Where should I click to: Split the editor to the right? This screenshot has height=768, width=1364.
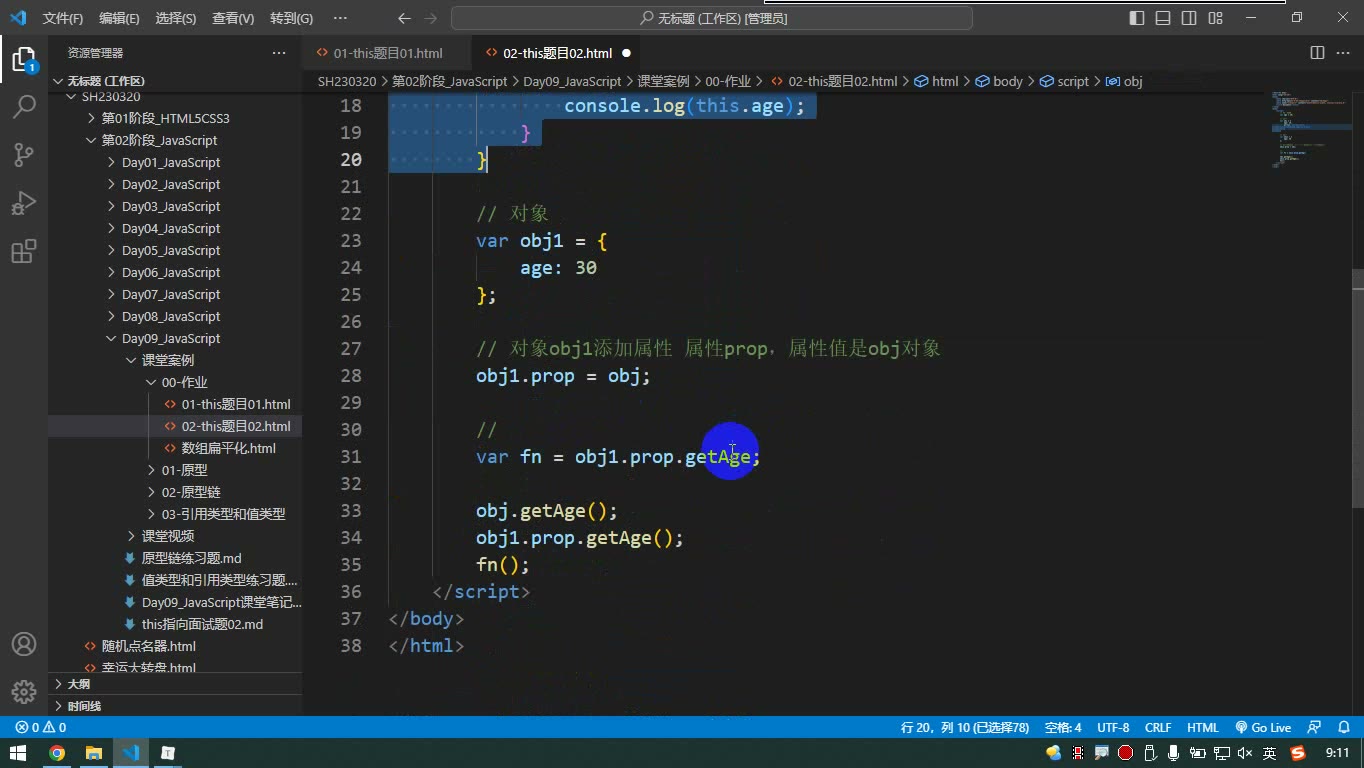[1317, 53]
